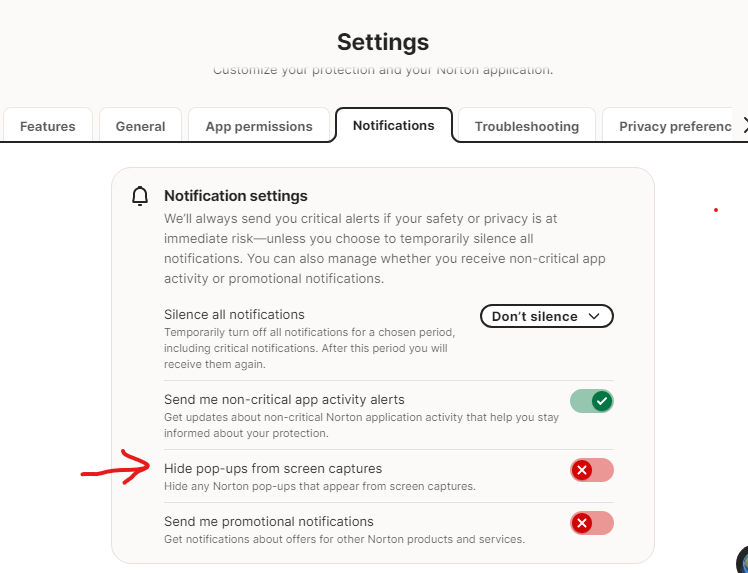Click the round icon at bottom-right corner
The width and height of the screenshot is (748, 573).
click(x=743, y=562)
